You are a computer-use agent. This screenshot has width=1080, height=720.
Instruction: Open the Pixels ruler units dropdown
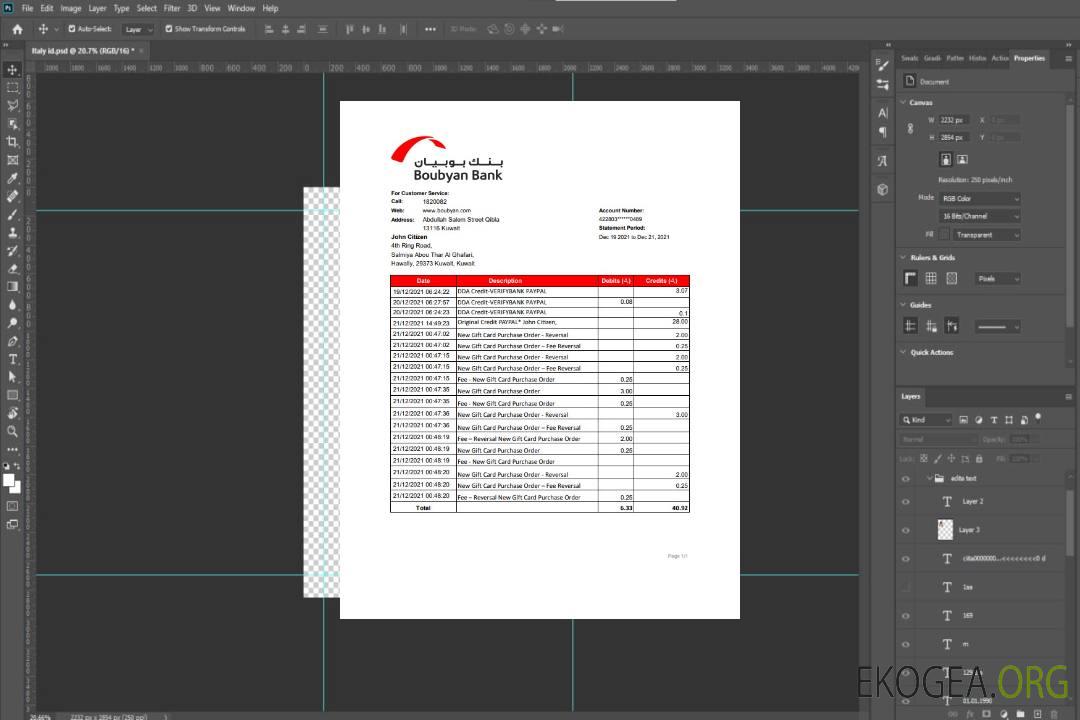pos(998,279)
